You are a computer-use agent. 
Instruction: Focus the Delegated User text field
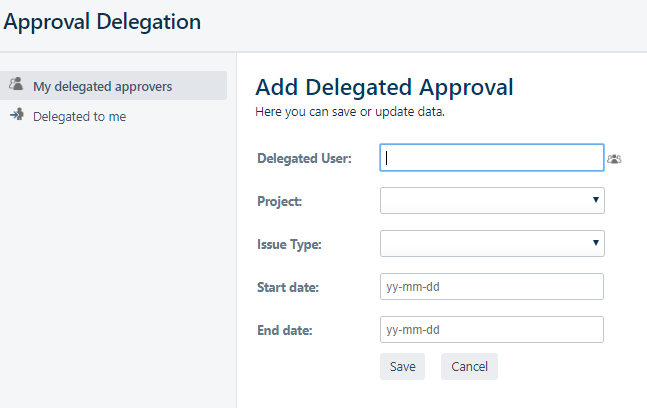(x=491, y=158)
